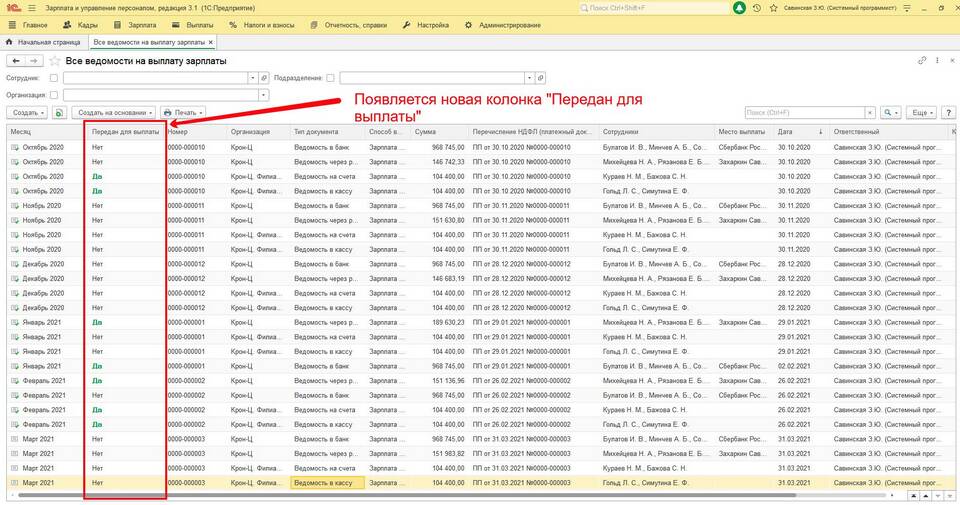
Task: Open form options three-dots menu
Action: (937, 60)
